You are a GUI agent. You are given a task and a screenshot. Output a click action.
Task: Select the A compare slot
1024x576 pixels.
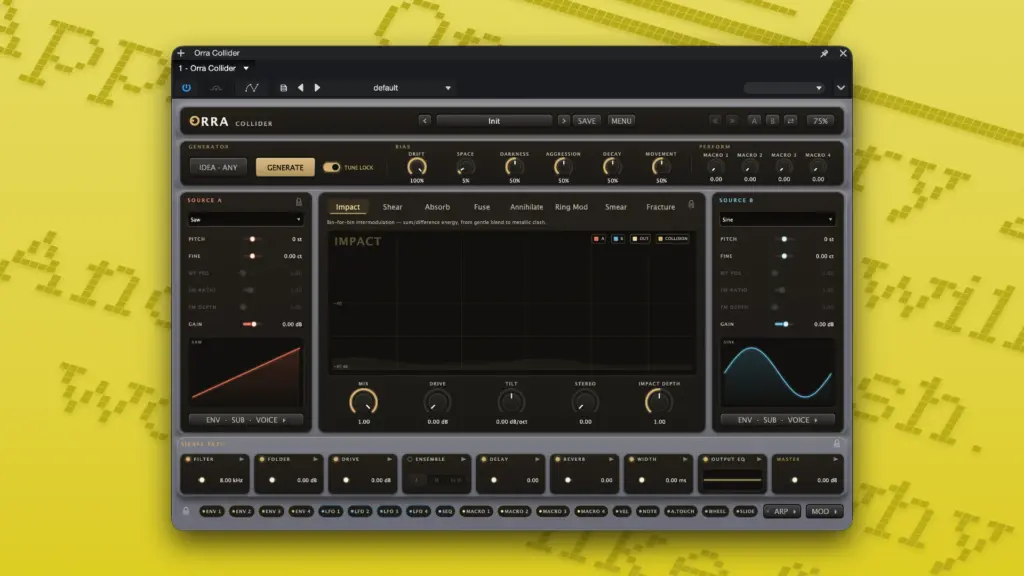[754, 121]
